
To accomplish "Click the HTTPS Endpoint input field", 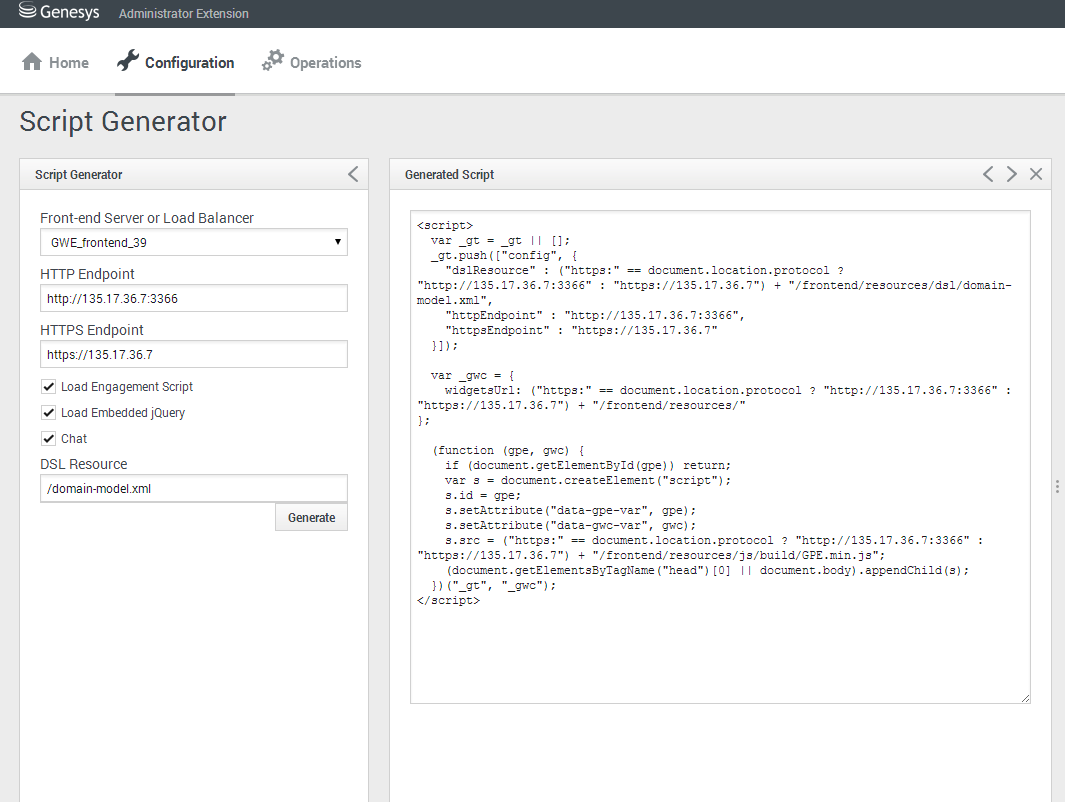I will (194, 354).
